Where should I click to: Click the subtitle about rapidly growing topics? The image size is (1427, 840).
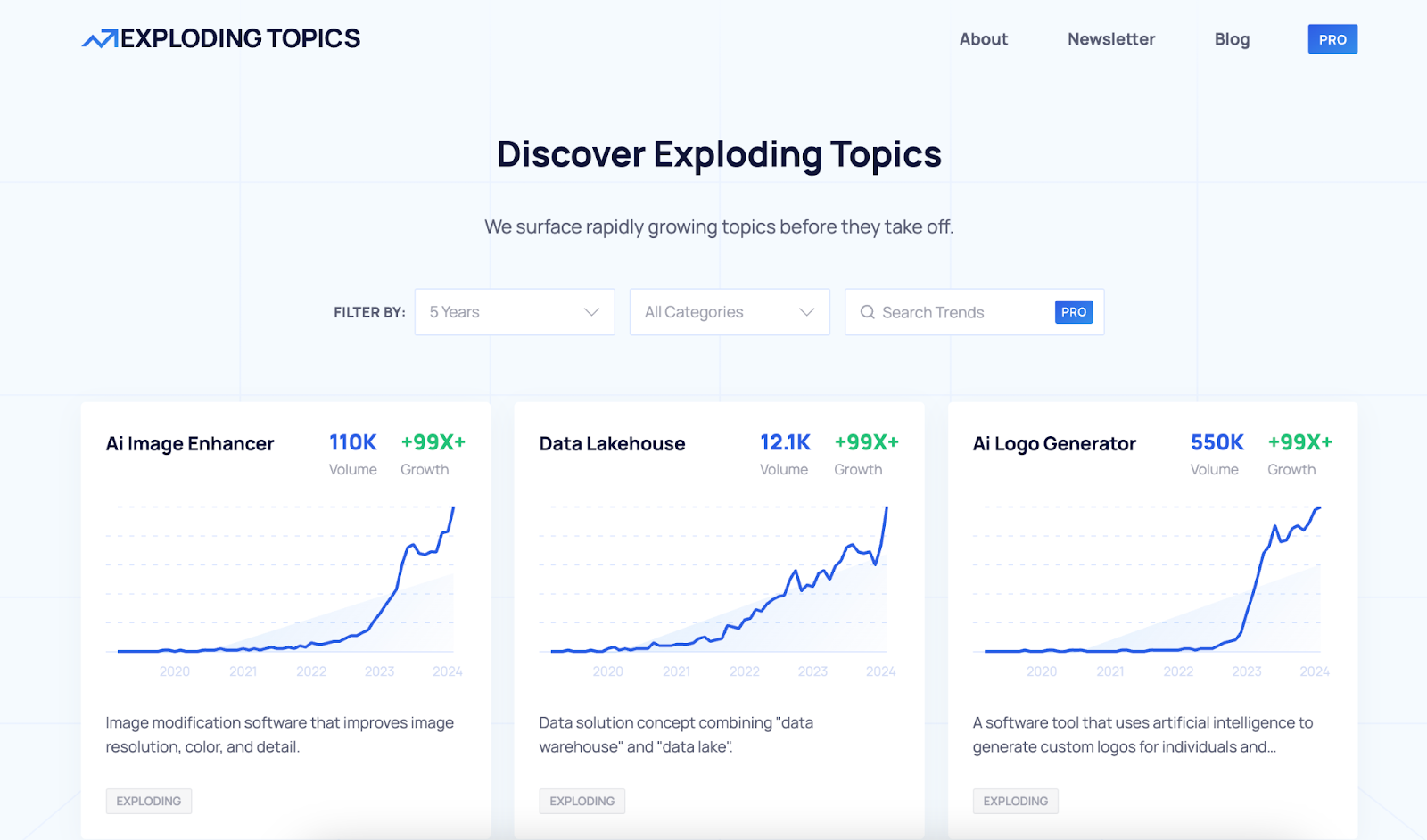pyautogui.click(x=719, y=227)
